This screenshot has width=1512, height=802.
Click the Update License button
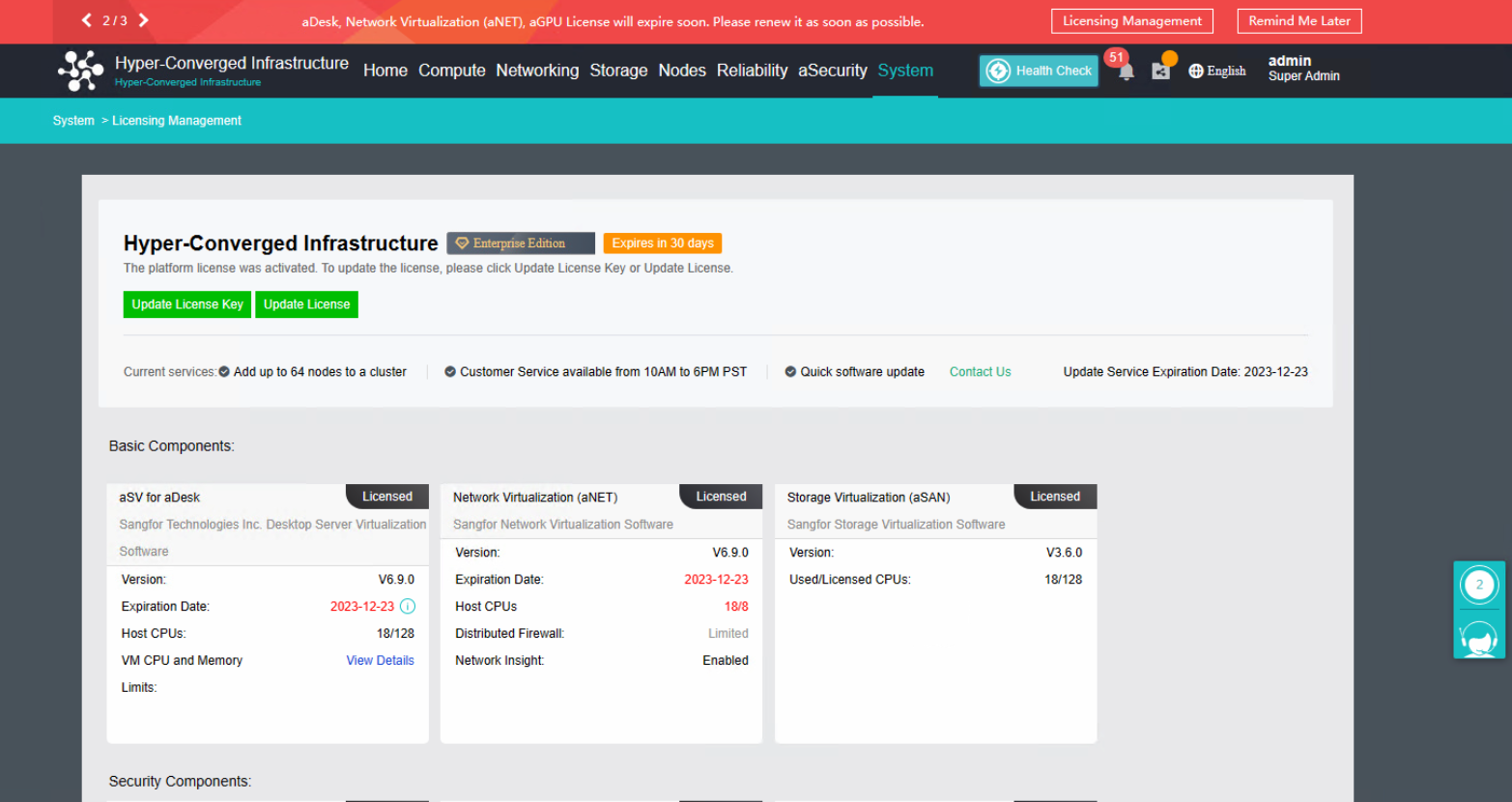point(307,304)
